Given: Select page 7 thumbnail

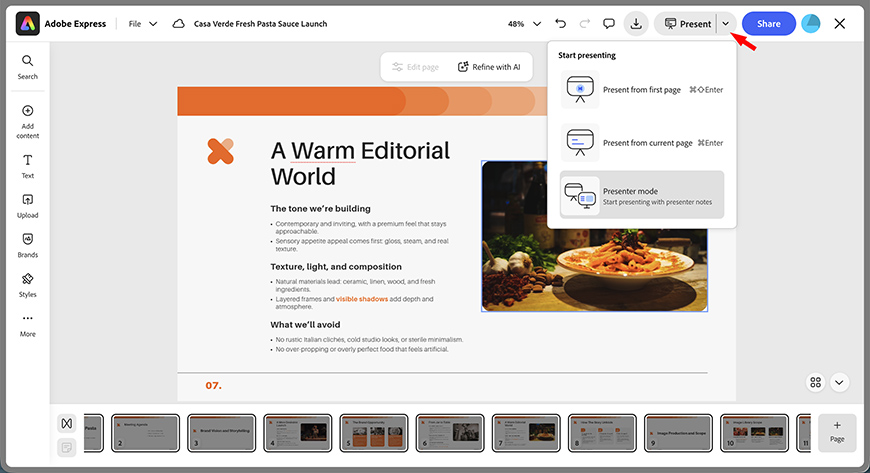Looking at the screenshot, I should pos(526,432).
